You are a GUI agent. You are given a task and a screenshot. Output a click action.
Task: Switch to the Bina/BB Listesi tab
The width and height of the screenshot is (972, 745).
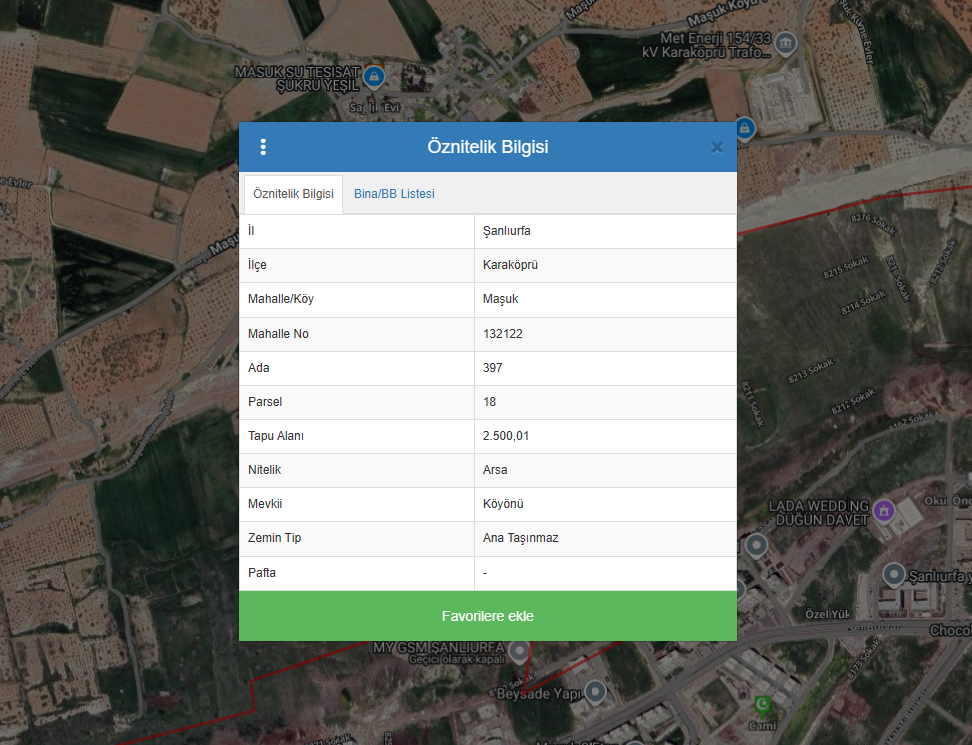pyautogui.click(x=394, y=194)
